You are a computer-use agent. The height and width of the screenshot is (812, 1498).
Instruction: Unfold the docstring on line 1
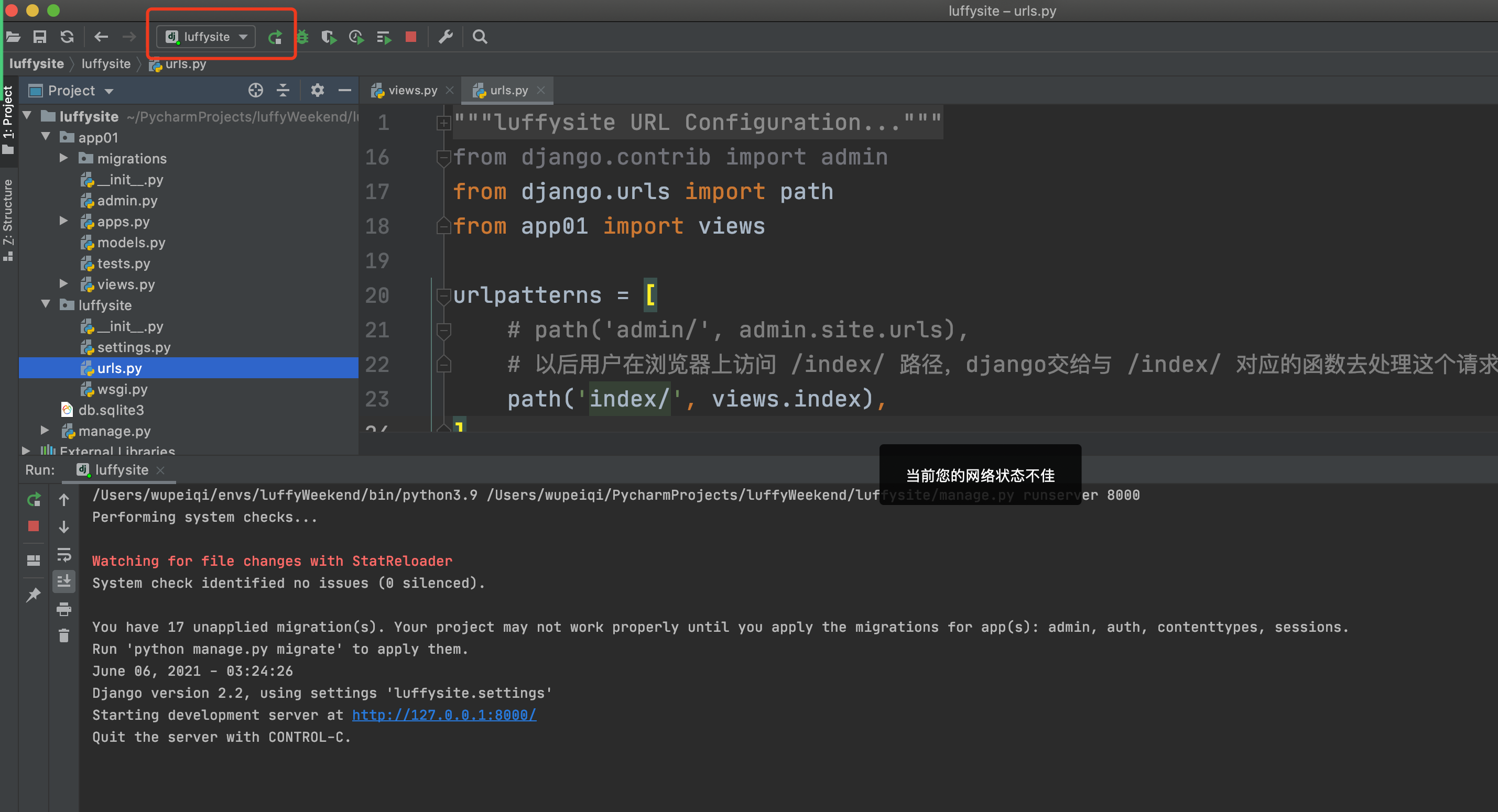[444, 123]
